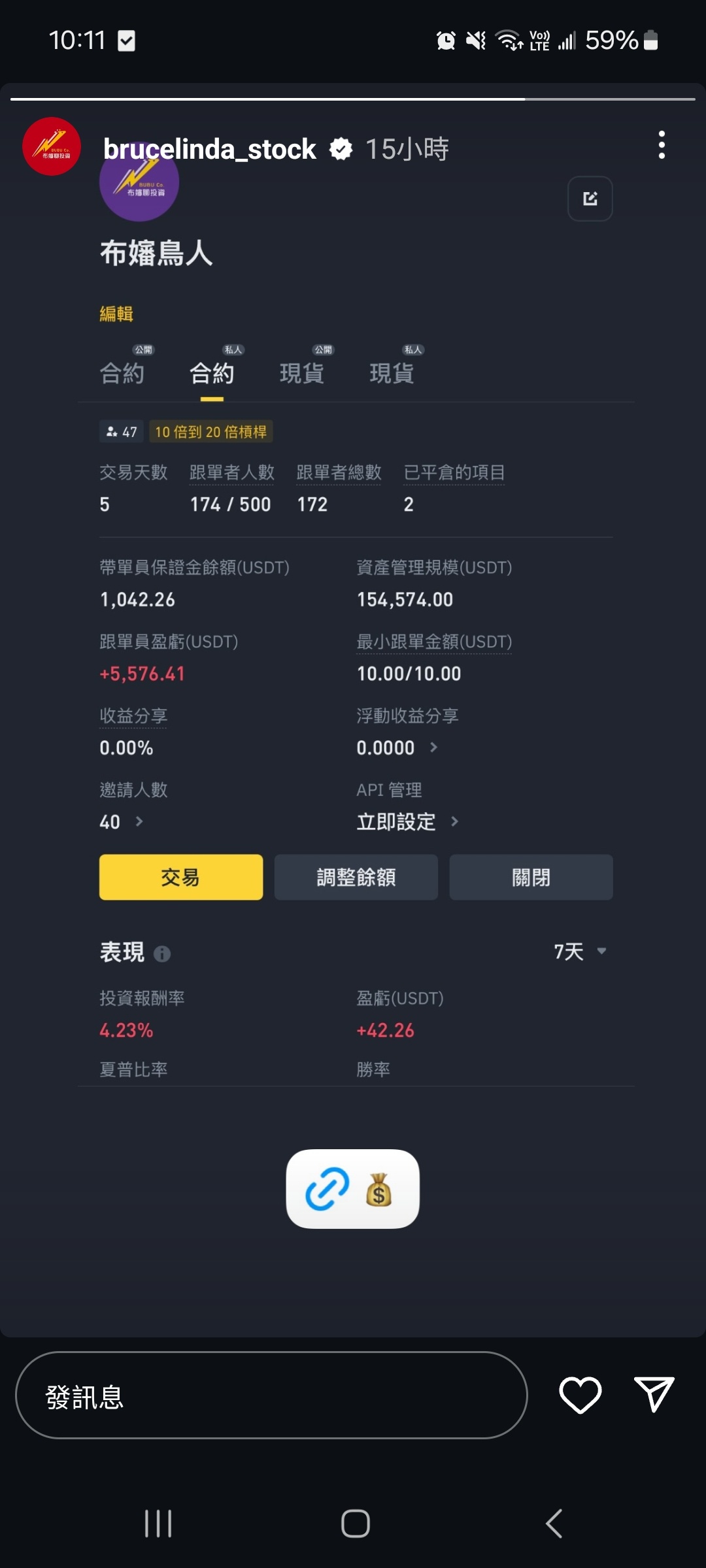Open API 管理 立即設定 link
706x1568 pixels.
click(408, 821)
